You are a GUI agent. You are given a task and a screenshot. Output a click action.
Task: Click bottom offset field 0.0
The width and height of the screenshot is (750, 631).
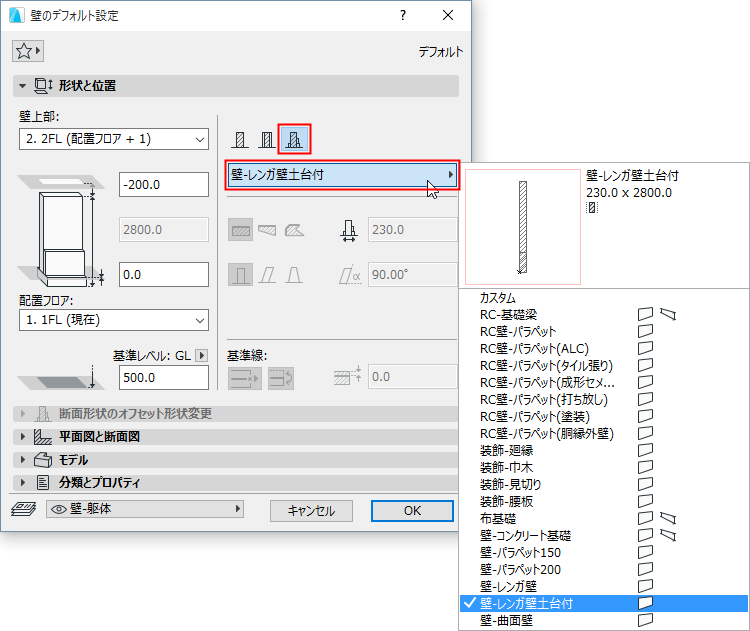click(164, 275)
